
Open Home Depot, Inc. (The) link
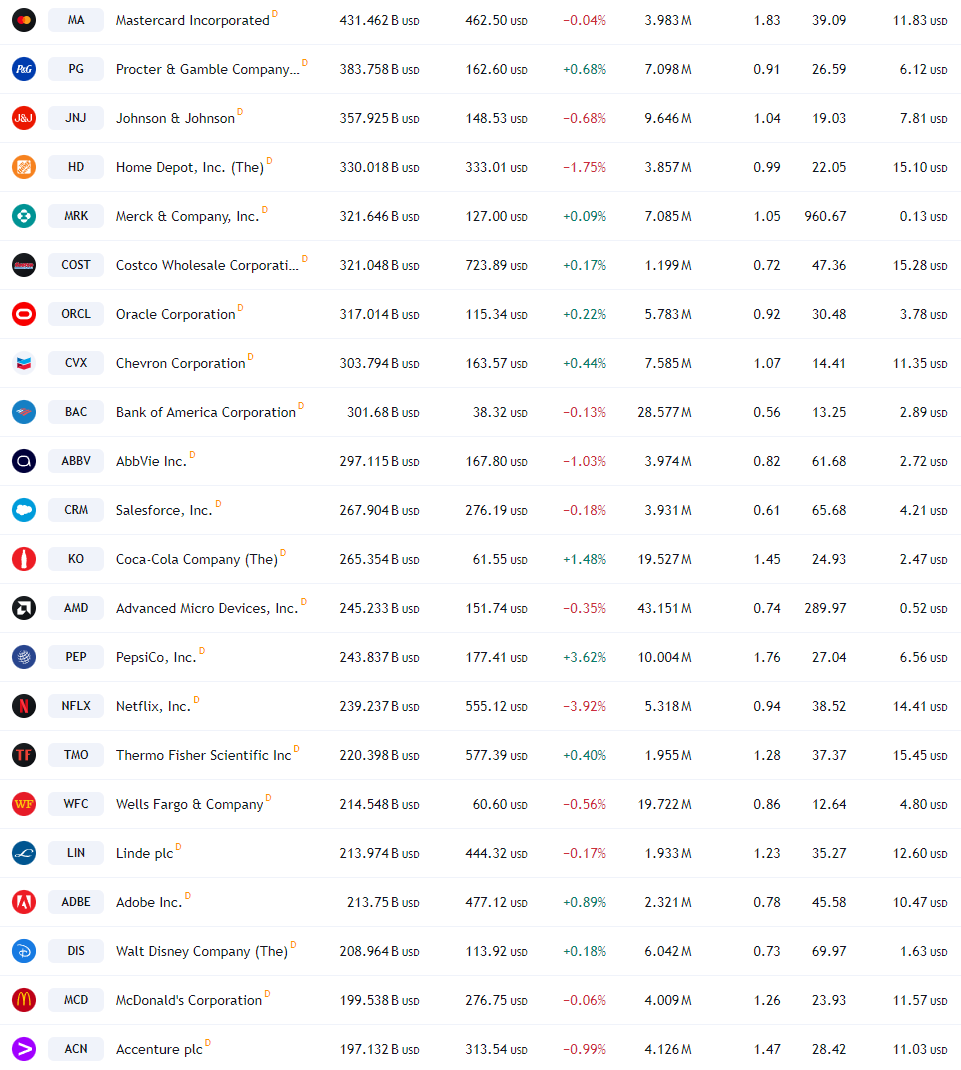tap(190, 167)
